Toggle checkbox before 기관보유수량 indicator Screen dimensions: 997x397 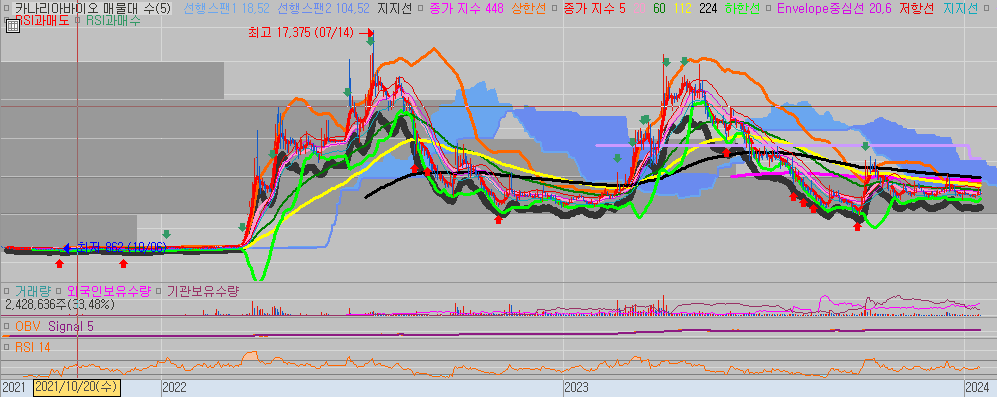tap(159, 292)
